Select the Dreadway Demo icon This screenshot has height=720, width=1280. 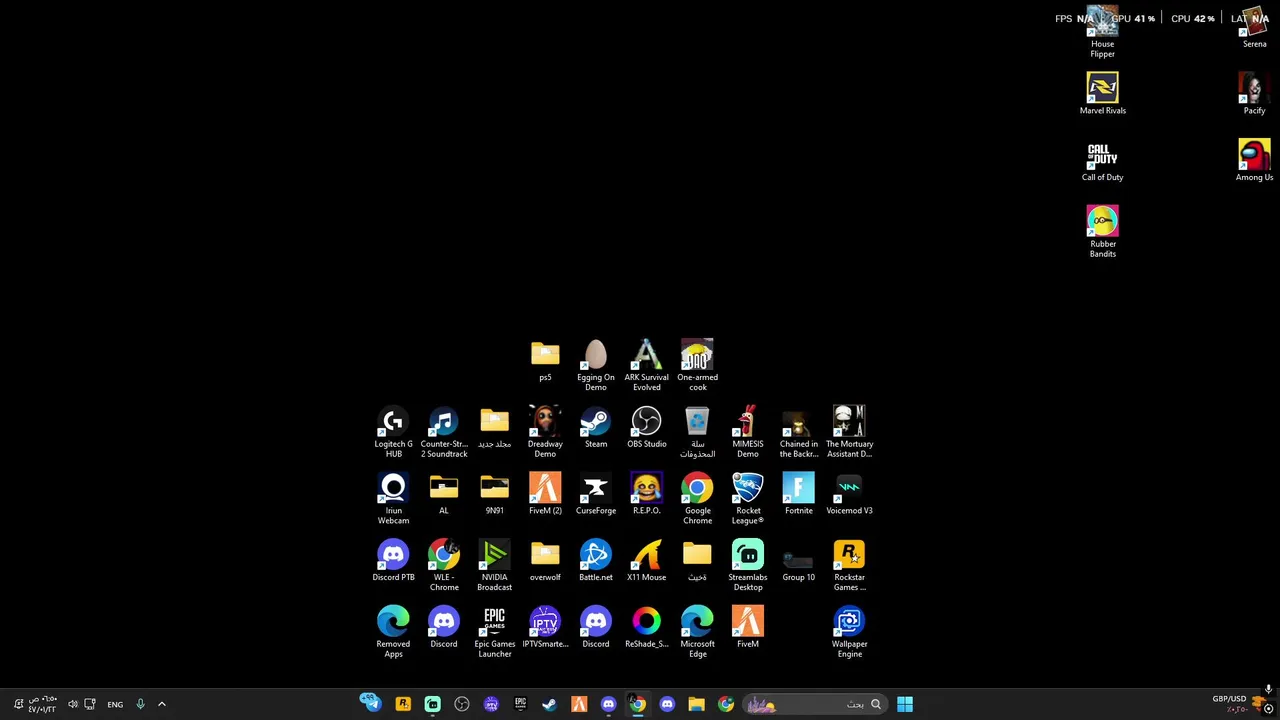click(545, 432)
